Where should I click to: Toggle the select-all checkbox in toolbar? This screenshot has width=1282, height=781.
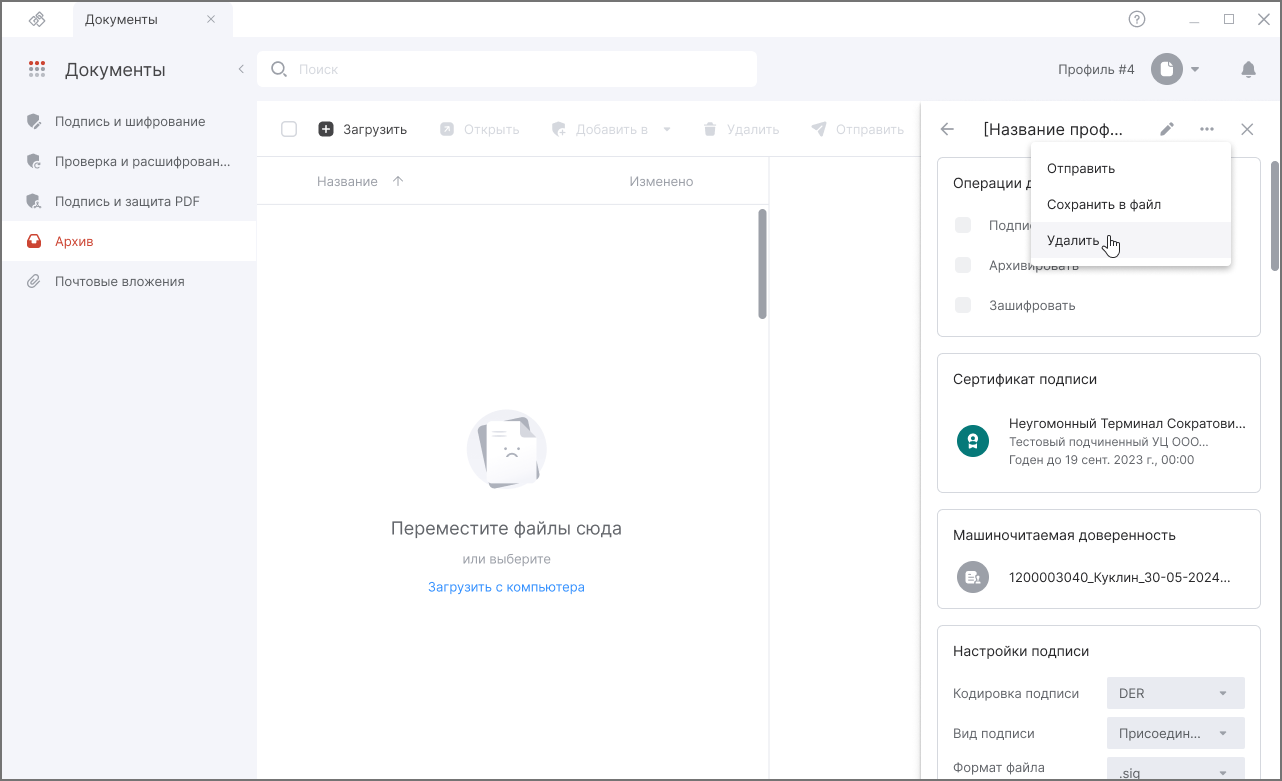coord(289,129)
